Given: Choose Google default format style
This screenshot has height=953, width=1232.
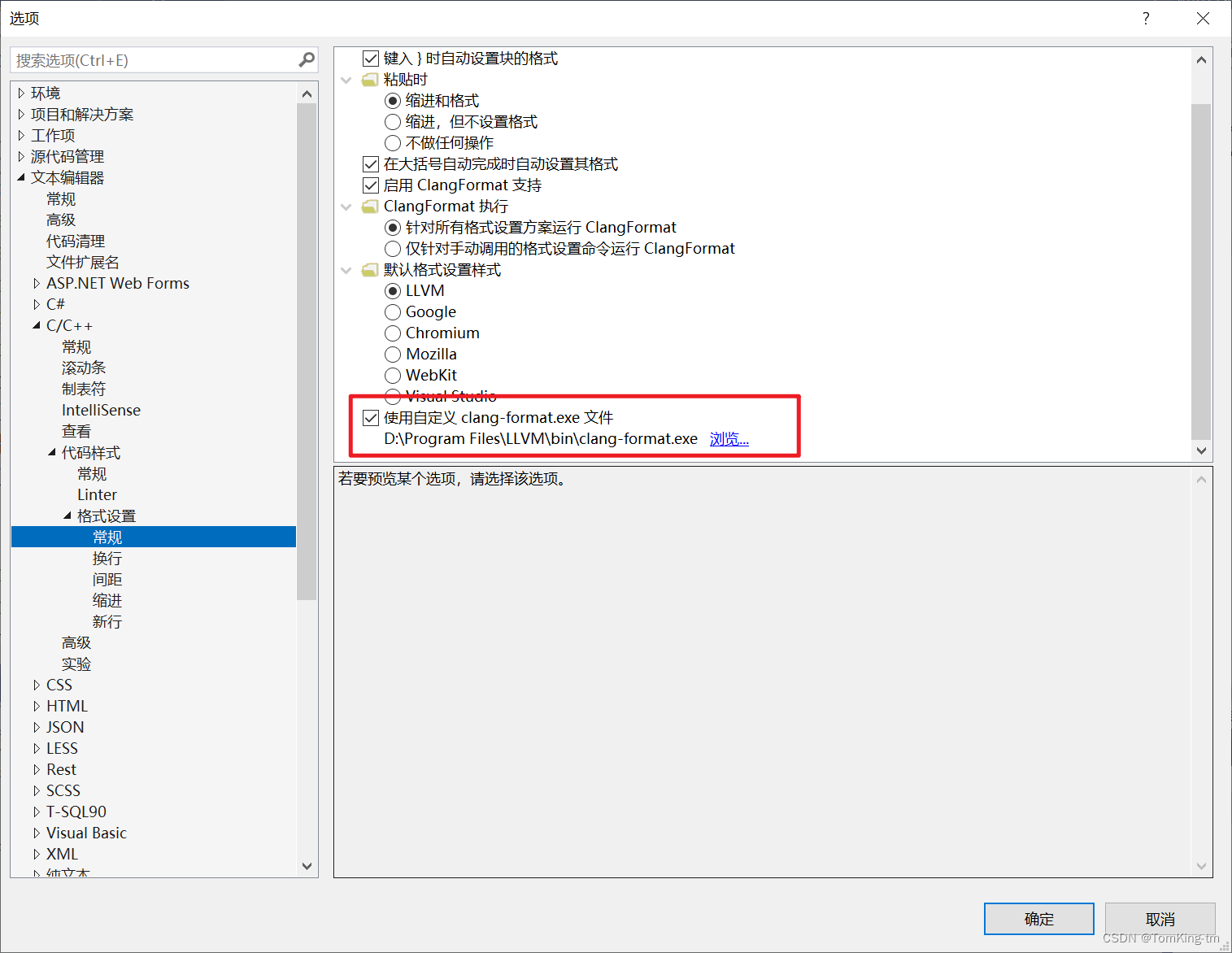Looking at the screenshot, I should coord(393,311).
